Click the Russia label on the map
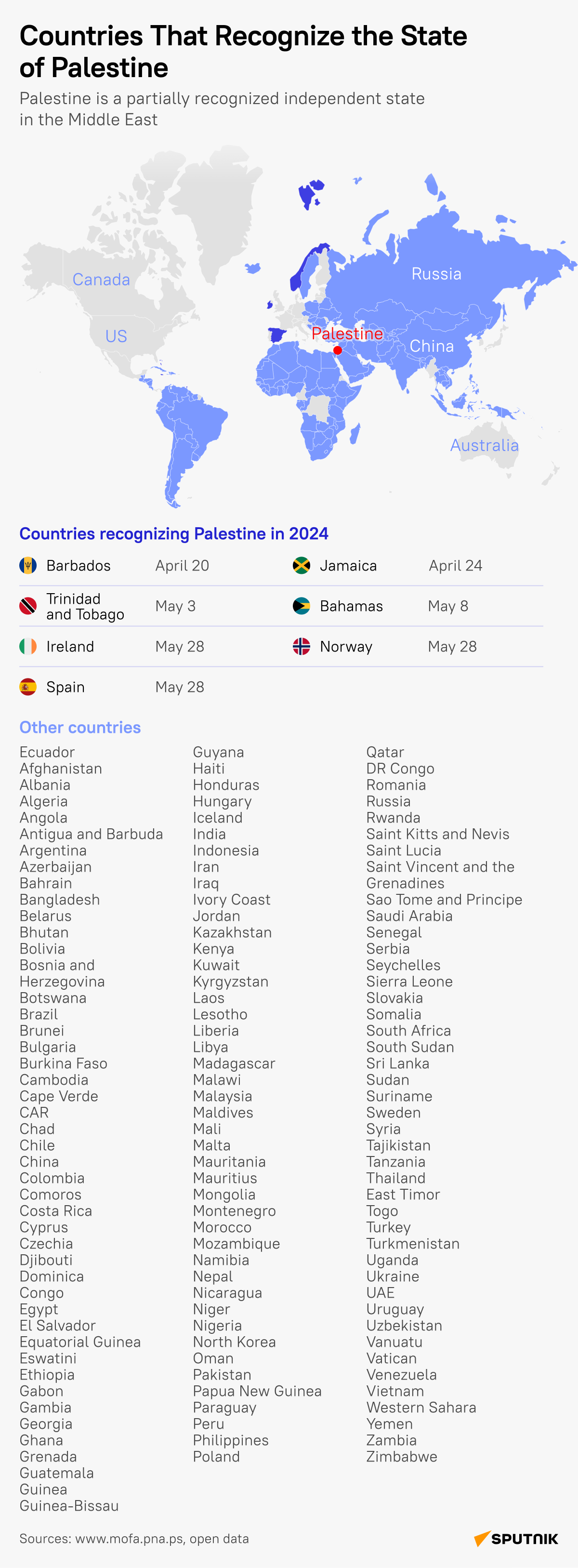The height and width of the screenshot is (1568, 578). (x=436, y=274)
